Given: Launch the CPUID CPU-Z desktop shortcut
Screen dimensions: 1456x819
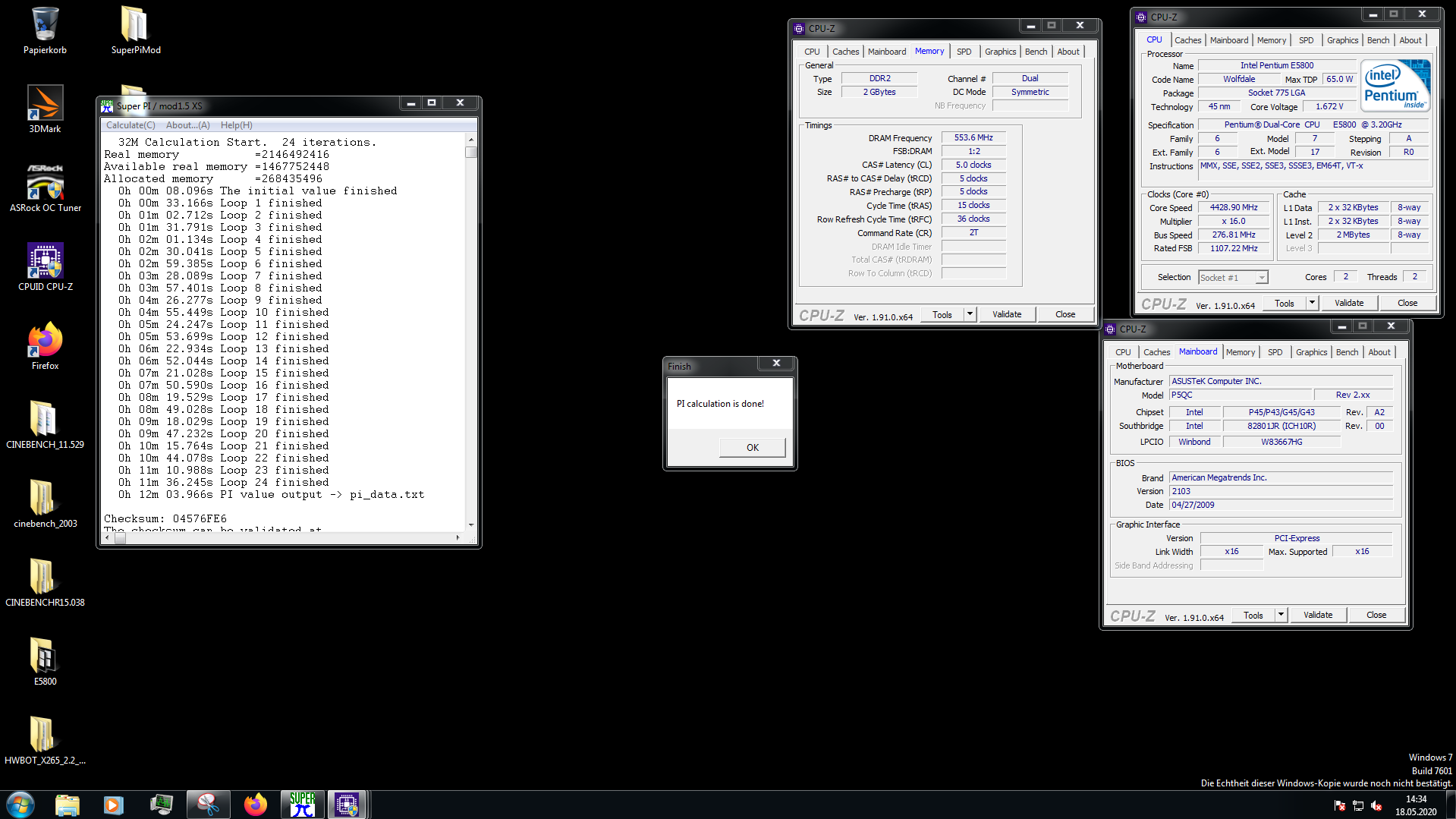Looking at the screenshot, I should point(45,267).
